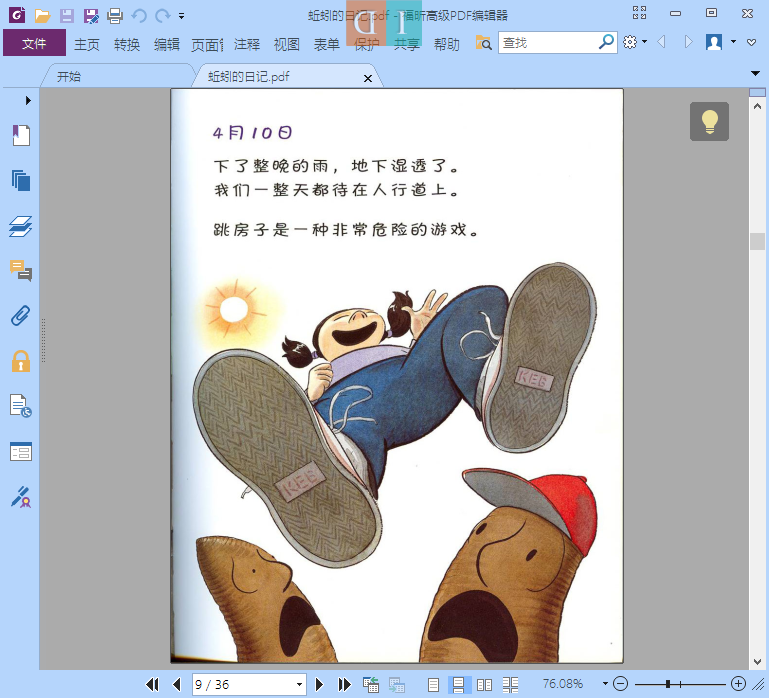The image size is (769, 698).
Task: Open the page number 9 / 36 dropdown
Action: 299,684
